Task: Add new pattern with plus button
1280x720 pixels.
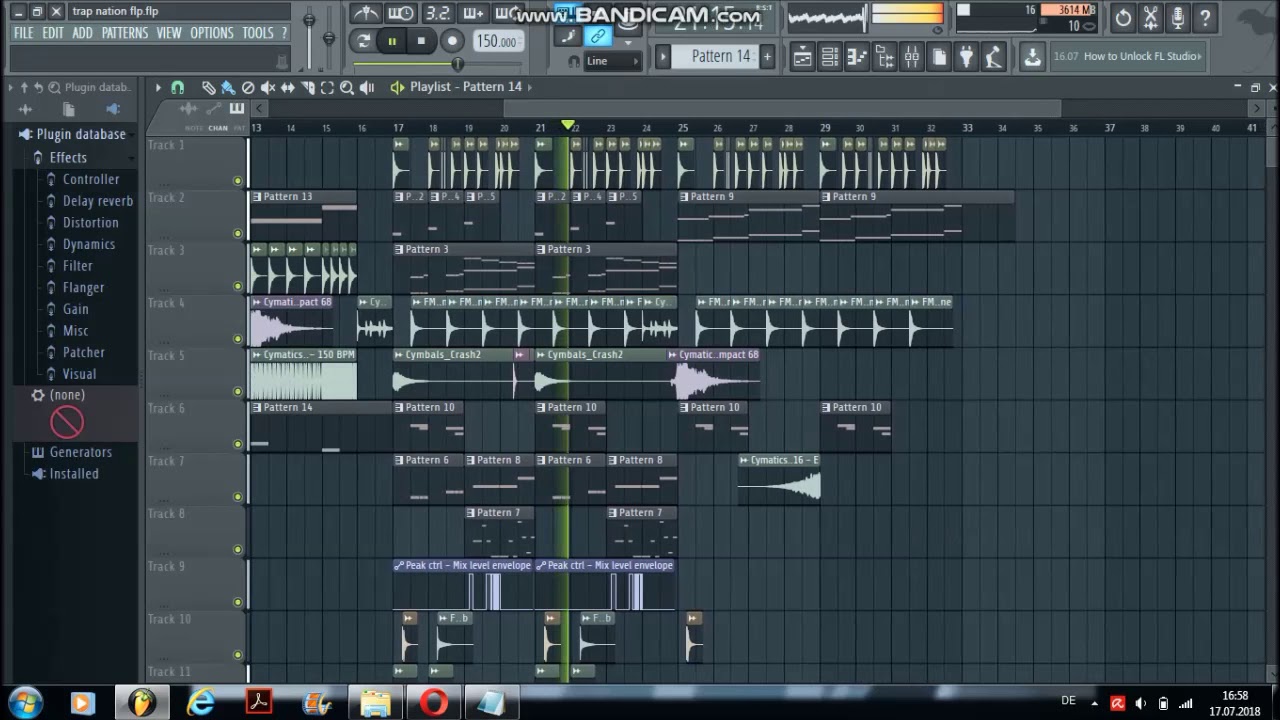Action: 767,56
